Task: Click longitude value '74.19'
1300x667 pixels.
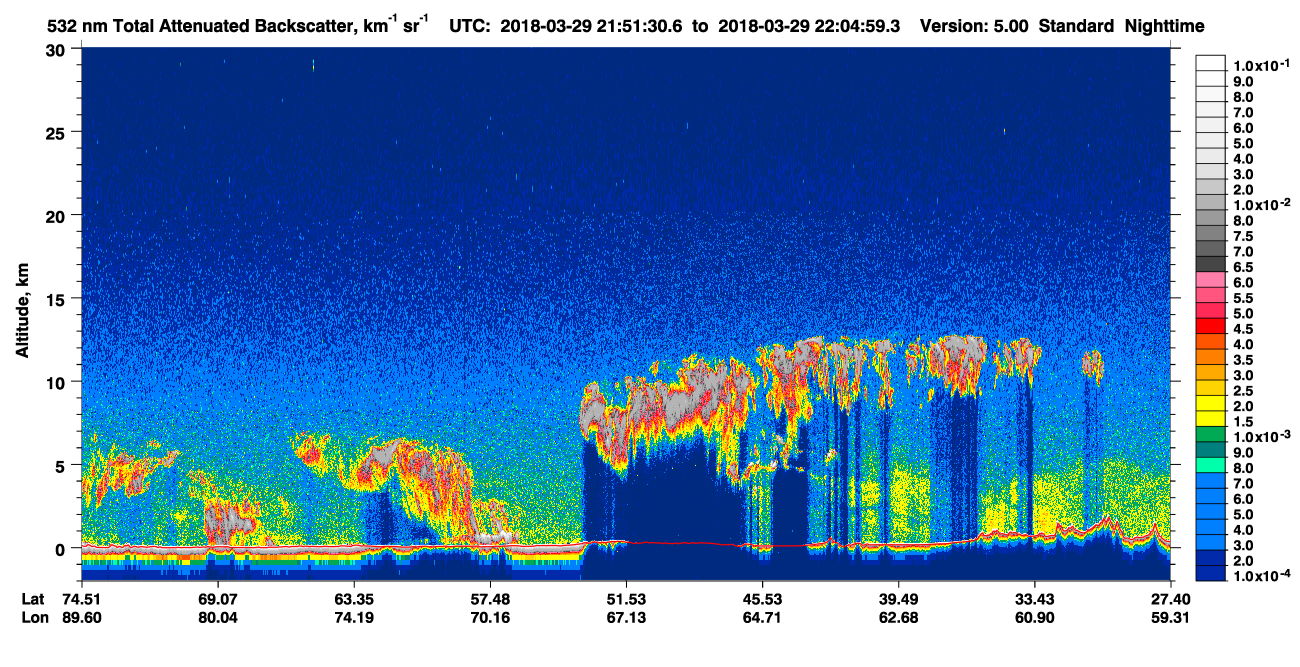Action: [x=353, y=617]
